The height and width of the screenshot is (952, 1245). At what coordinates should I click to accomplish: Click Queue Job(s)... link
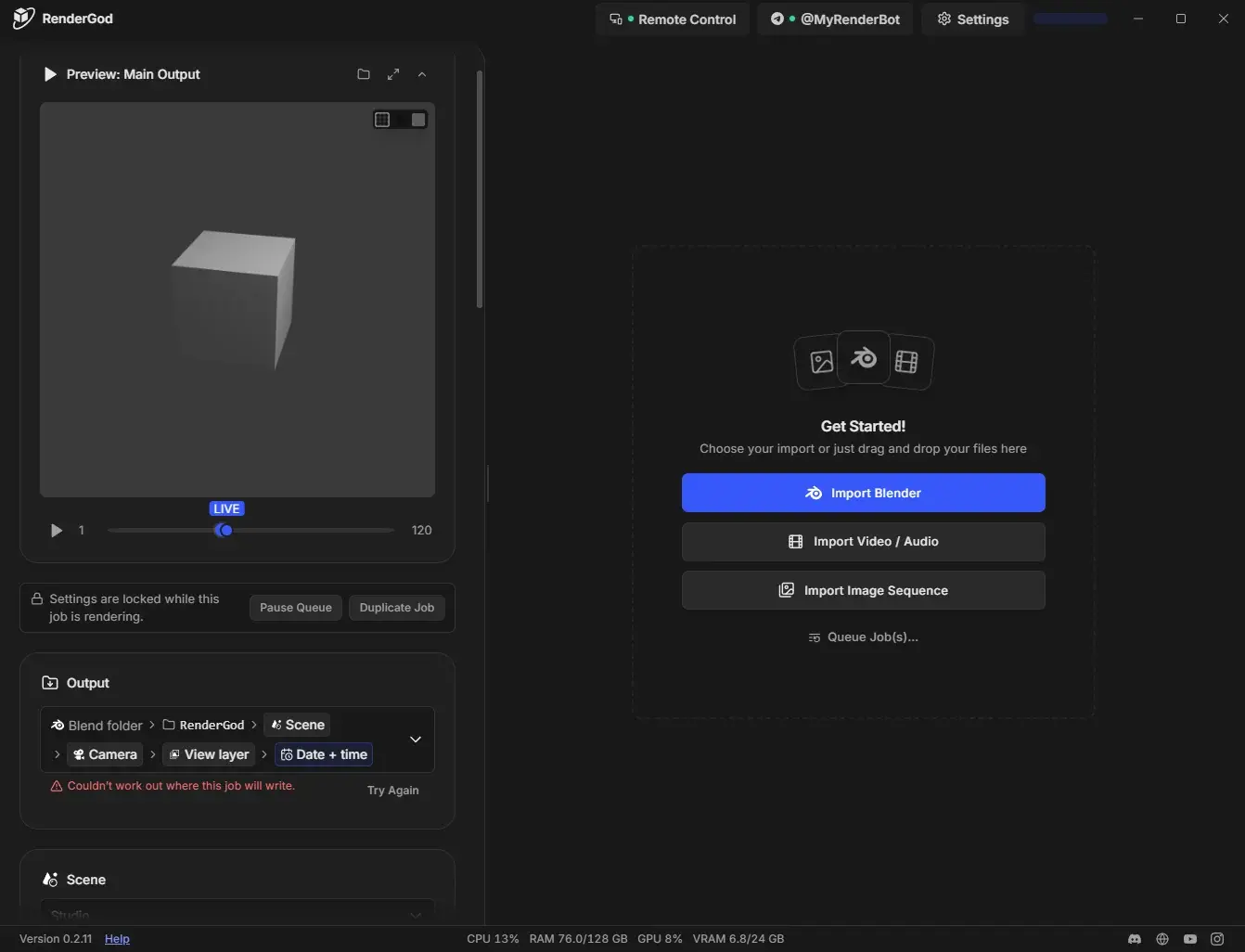point(864,637)
